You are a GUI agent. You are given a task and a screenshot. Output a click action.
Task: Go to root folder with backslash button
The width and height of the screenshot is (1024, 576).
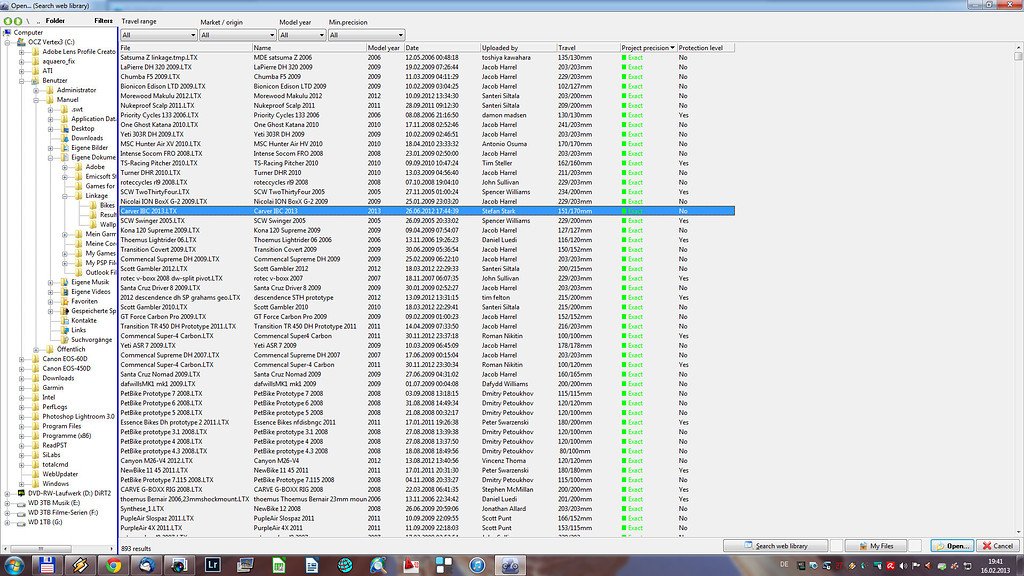[x=27, y=21]
